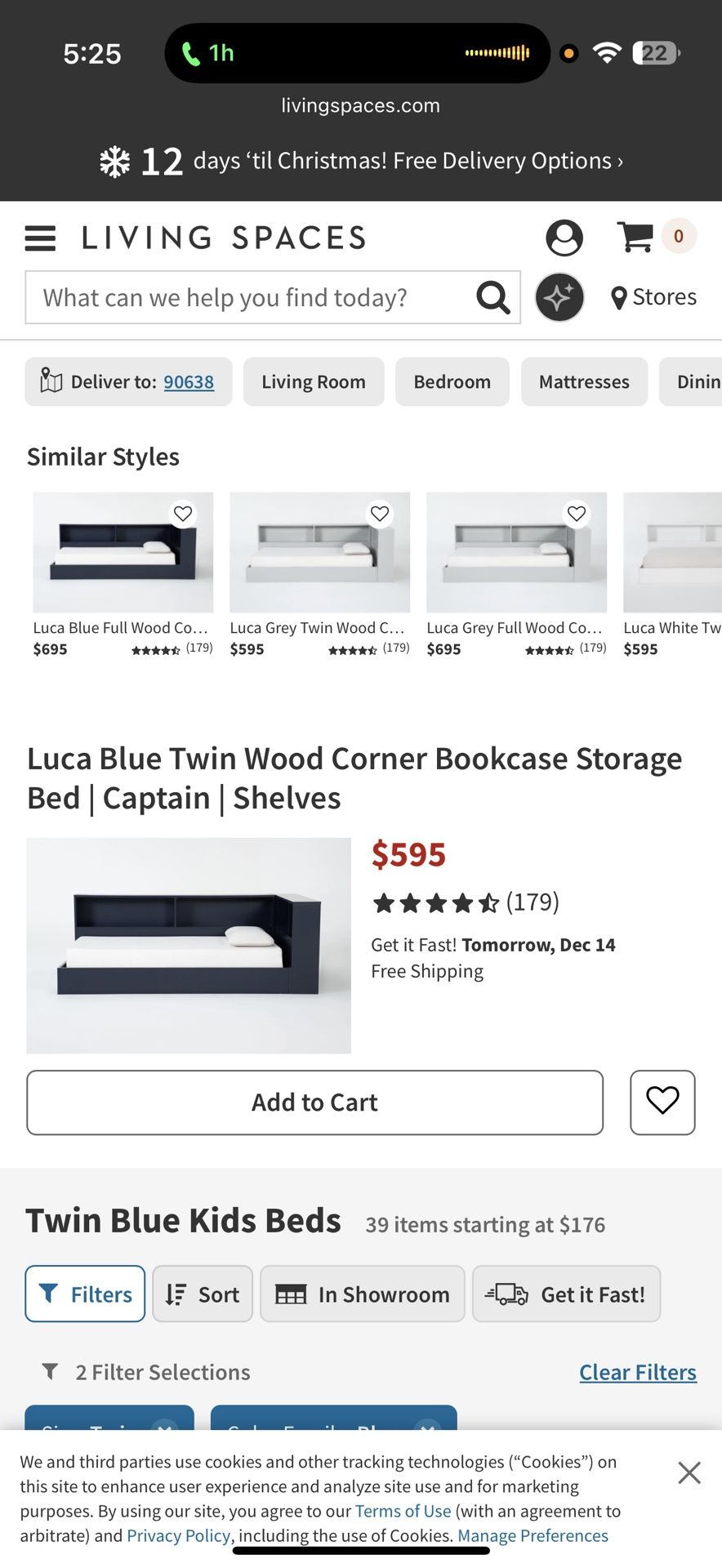Screen dimensions: 722x1568
Task: Switch to the Bedroom category
Action: [452, 381]
